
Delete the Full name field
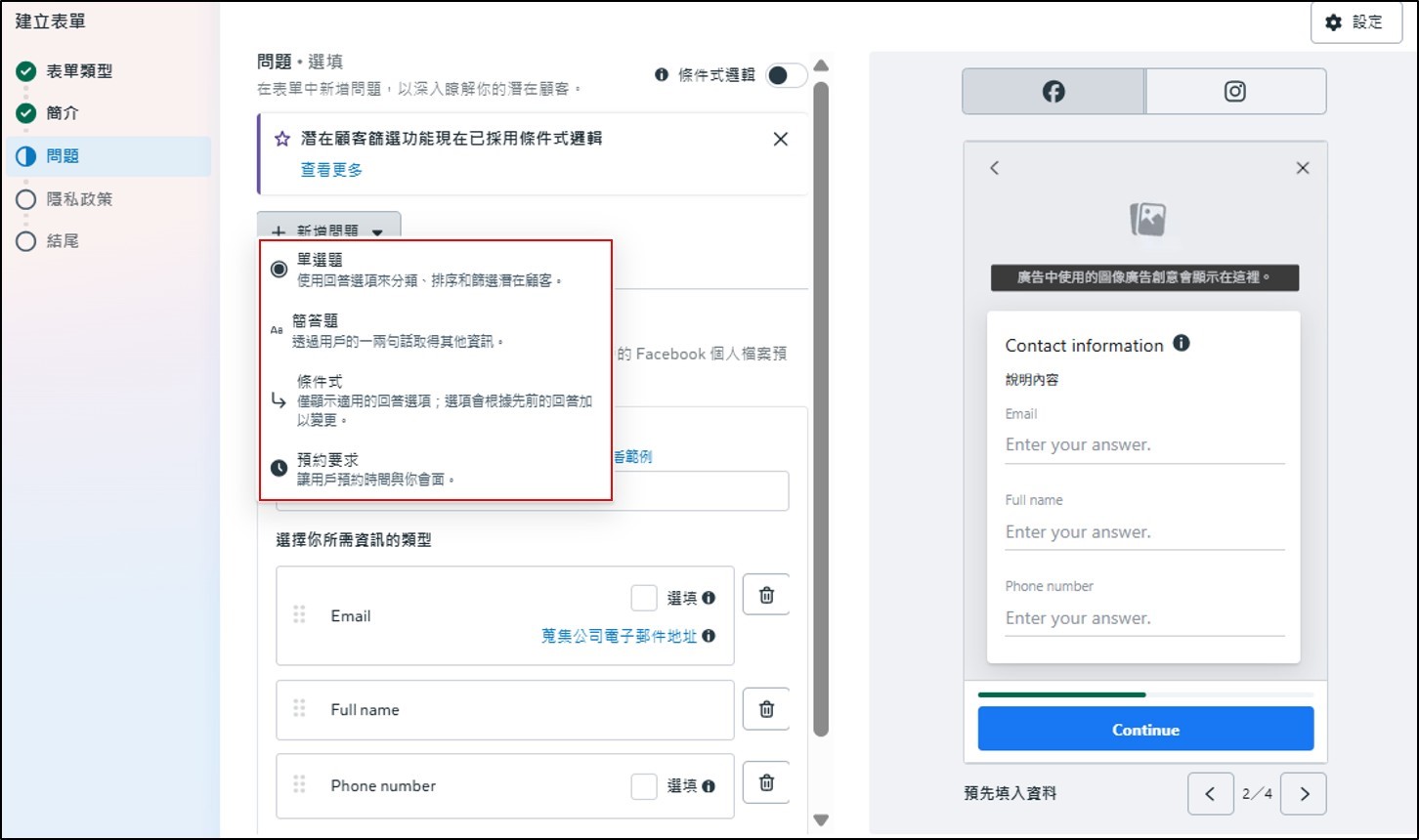(x=766, y=709)
